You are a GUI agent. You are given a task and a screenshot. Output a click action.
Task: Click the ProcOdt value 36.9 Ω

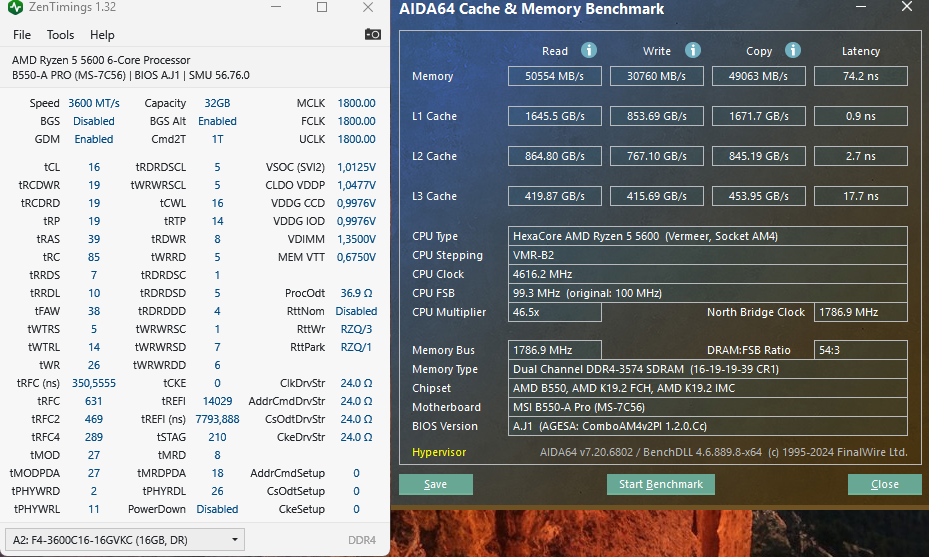pos(356,293)
